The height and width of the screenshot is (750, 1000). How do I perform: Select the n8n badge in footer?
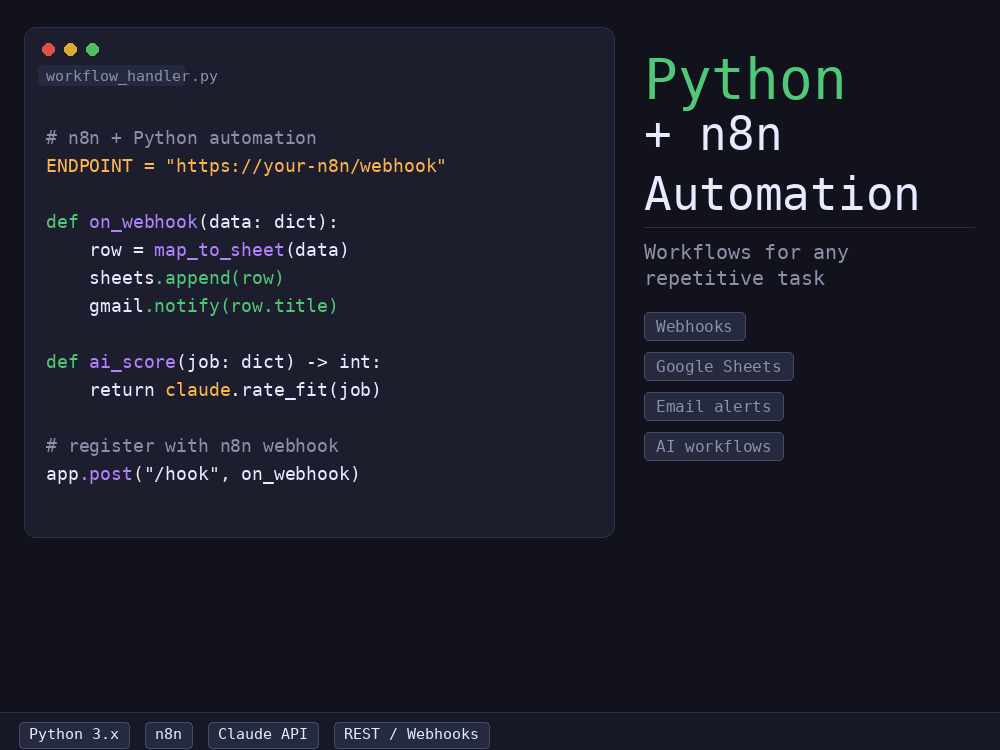click(x=169, y=735)
